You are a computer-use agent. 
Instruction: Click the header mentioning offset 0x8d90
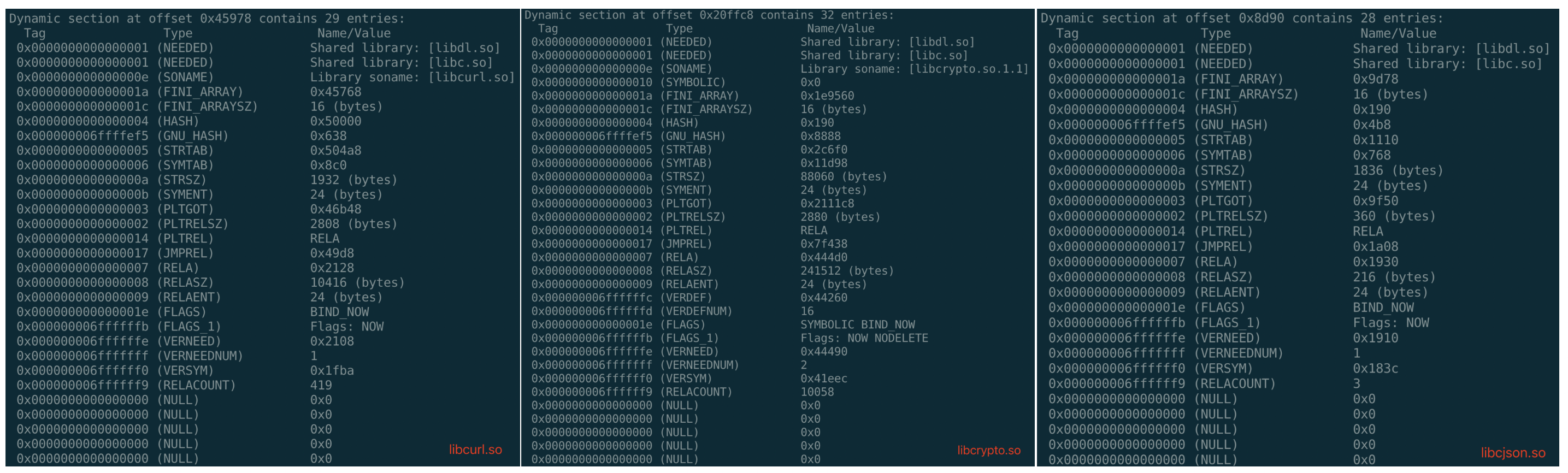tap(1241, 18)
